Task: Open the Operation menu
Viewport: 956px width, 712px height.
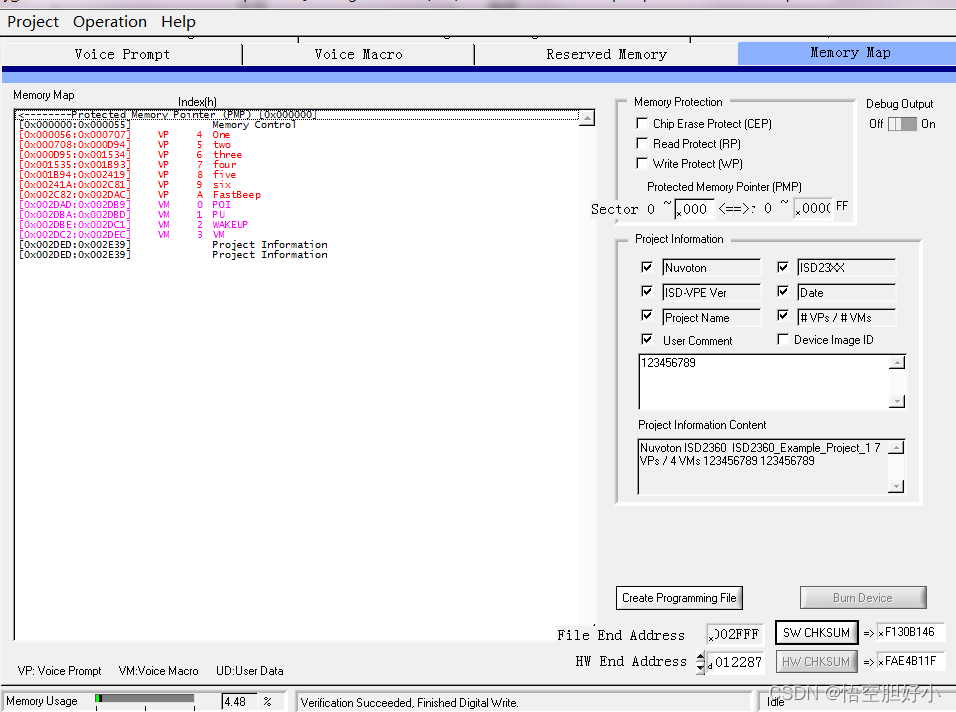Action: click(110, 22)
